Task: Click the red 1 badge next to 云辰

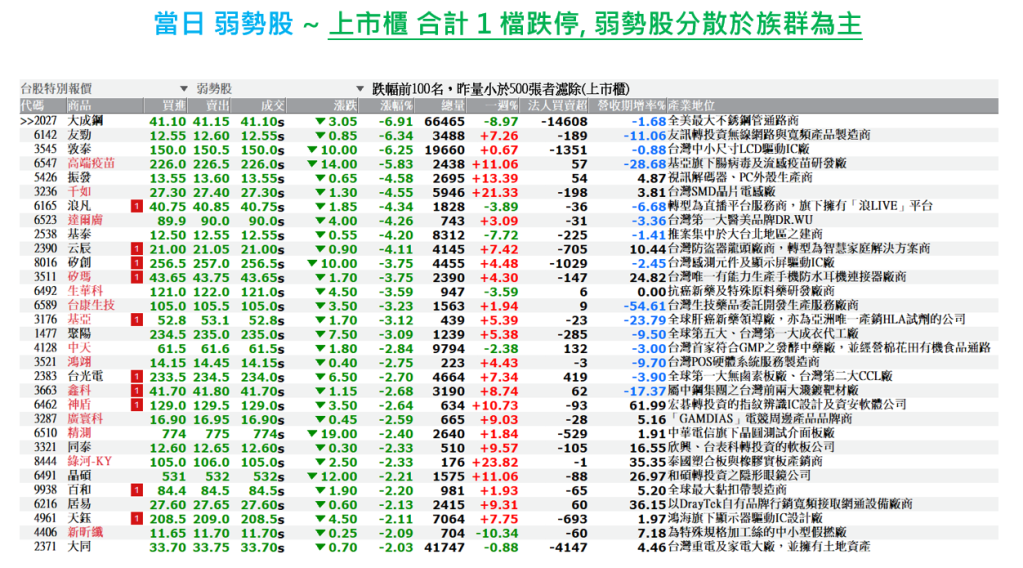Action: [135, 248]
